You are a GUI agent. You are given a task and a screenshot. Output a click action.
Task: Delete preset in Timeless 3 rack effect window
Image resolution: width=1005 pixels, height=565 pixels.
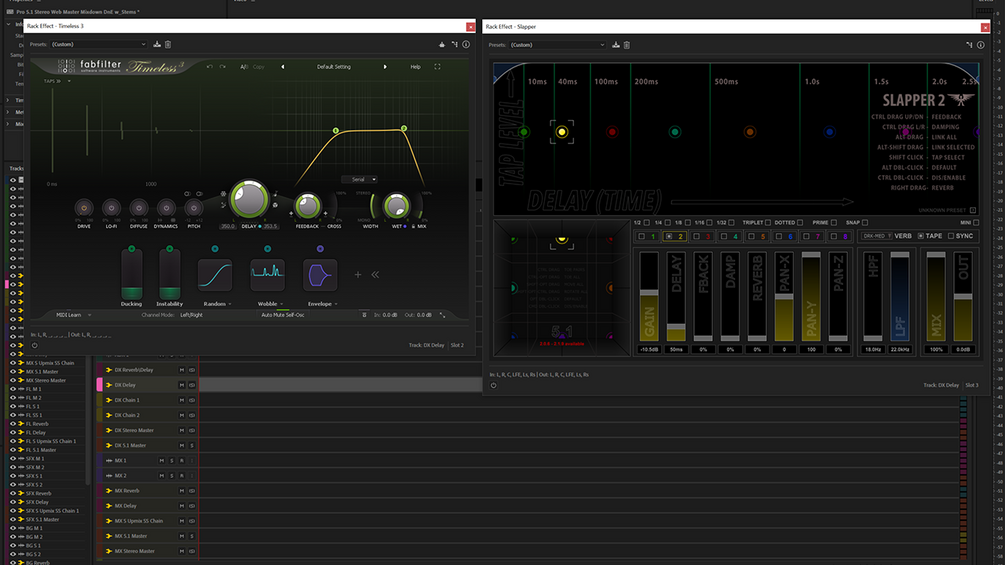[168, 44]
